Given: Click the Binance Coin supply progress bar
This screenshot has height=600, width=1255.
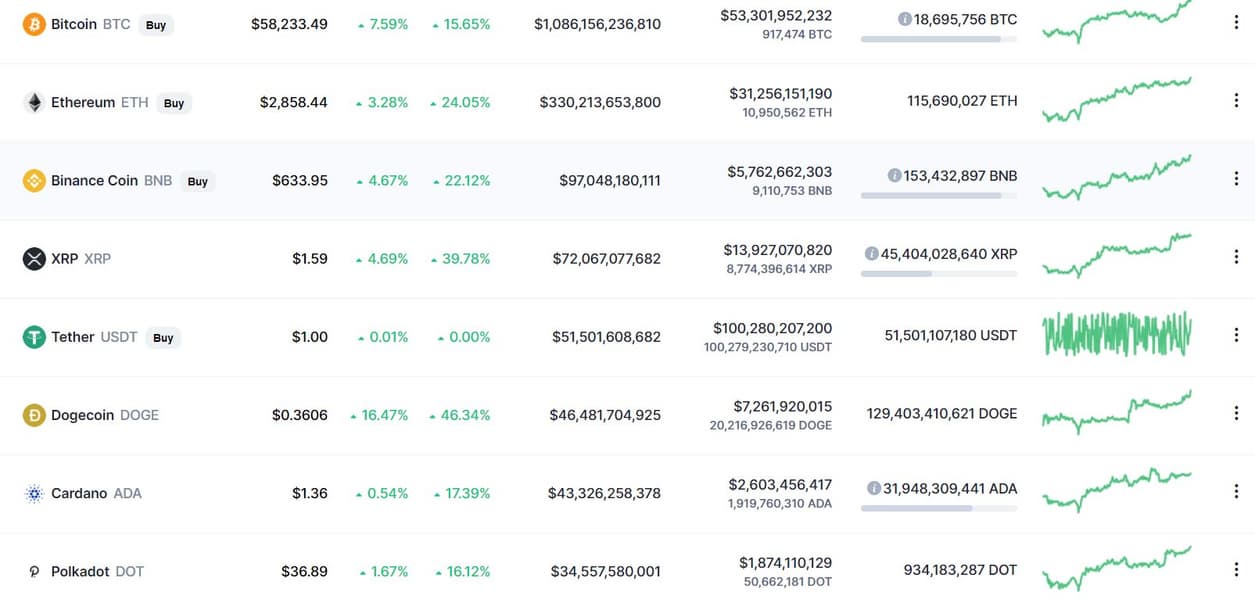Looking at the screenshot, I should click(x=938, y=196).
